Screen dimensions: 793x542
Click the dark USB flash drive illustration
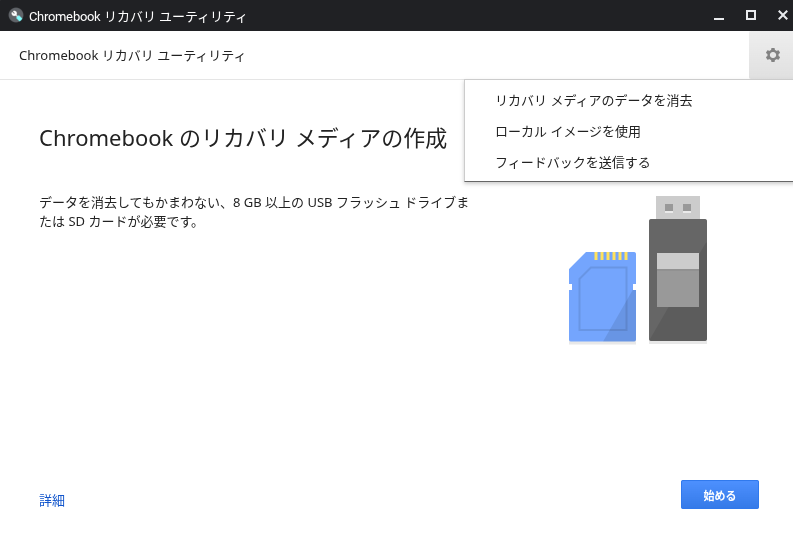[x=678, y=290]
